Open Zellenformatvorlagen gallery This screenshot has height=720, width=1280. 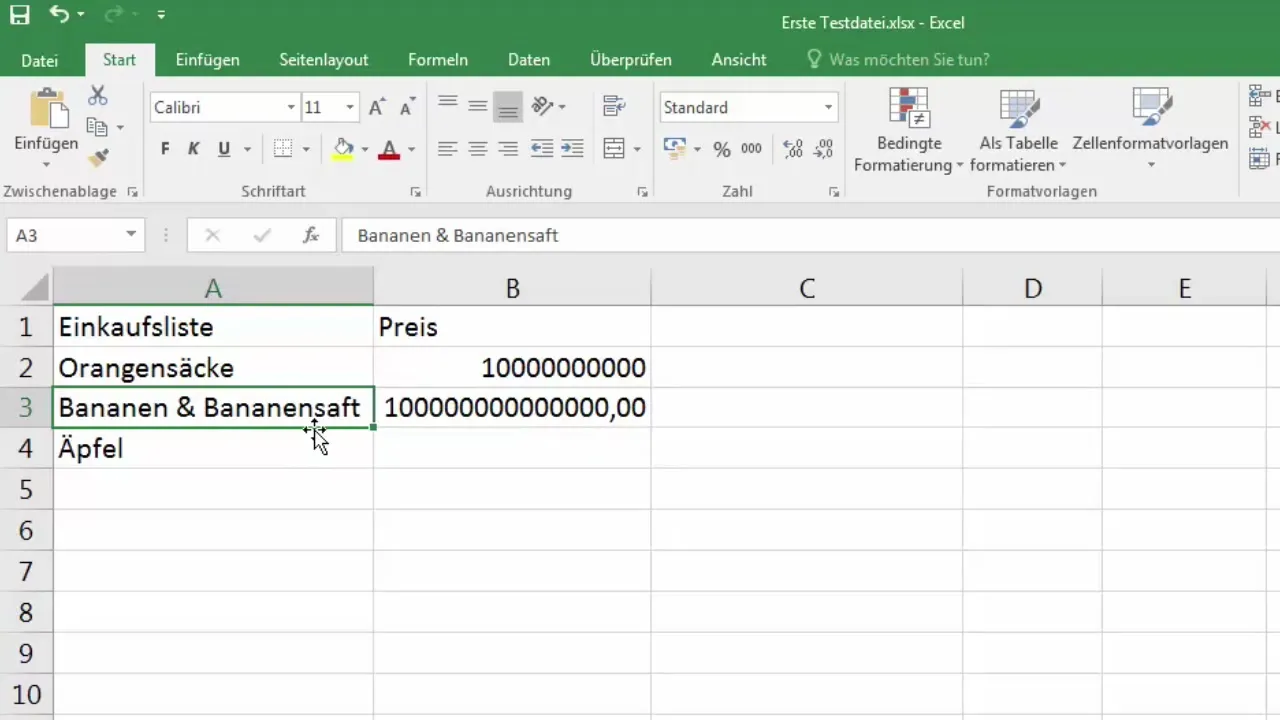1150,130
